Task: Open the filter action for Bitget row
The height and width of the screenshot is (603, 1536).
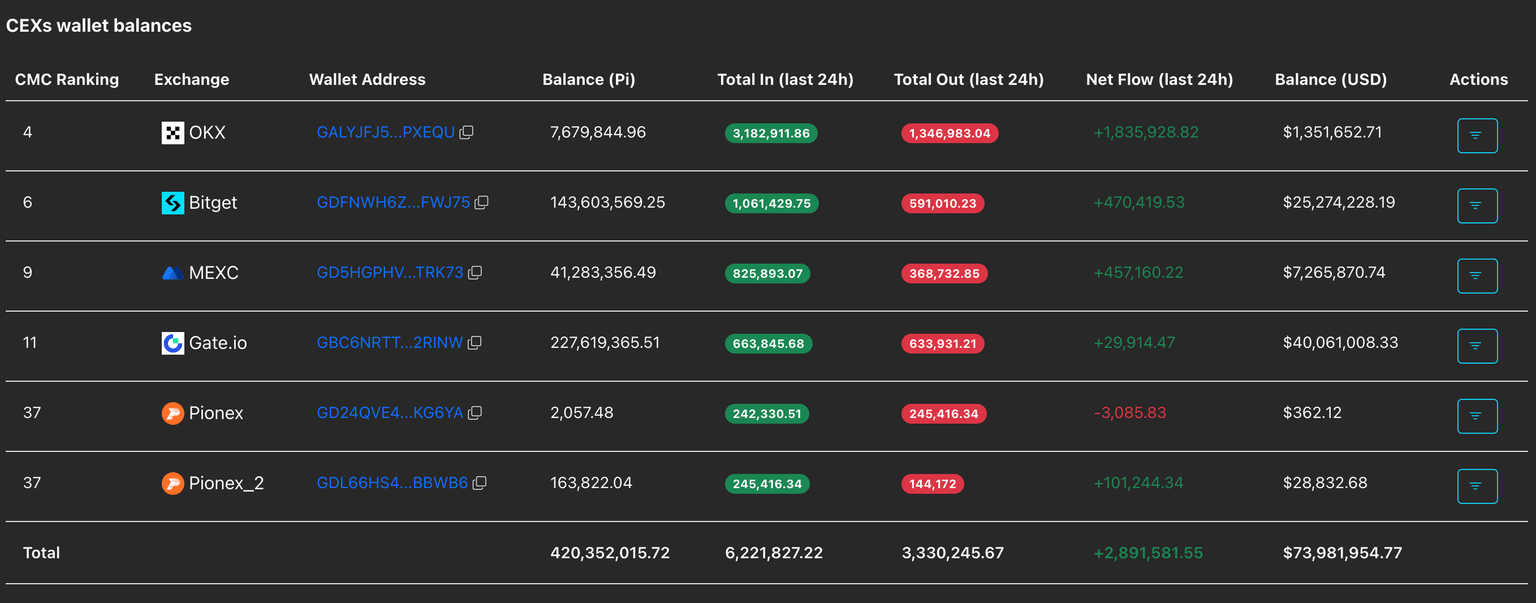Action: point(1476,206)
